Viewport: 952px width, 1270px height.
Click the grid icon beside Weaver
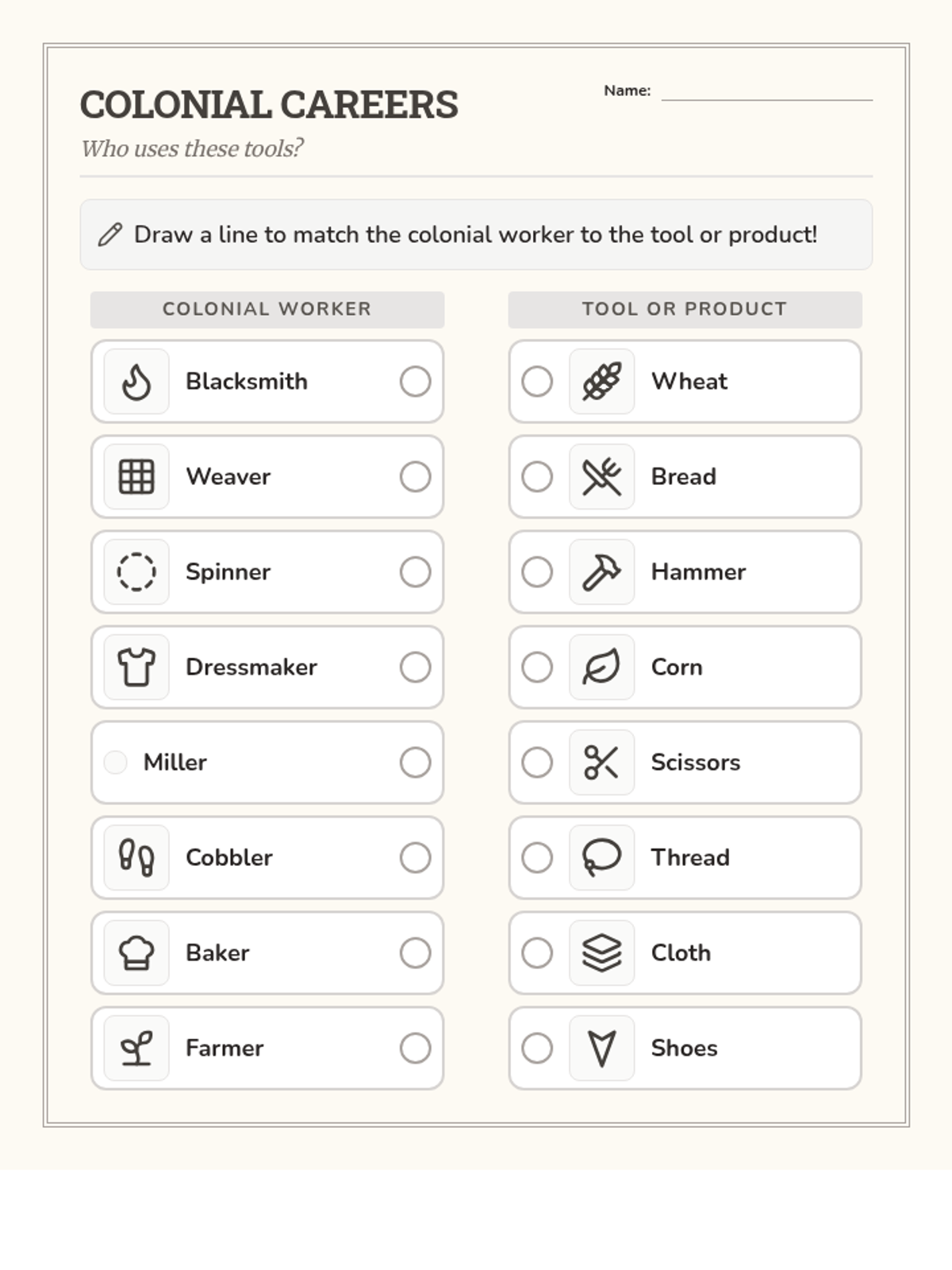pos(136,477)
